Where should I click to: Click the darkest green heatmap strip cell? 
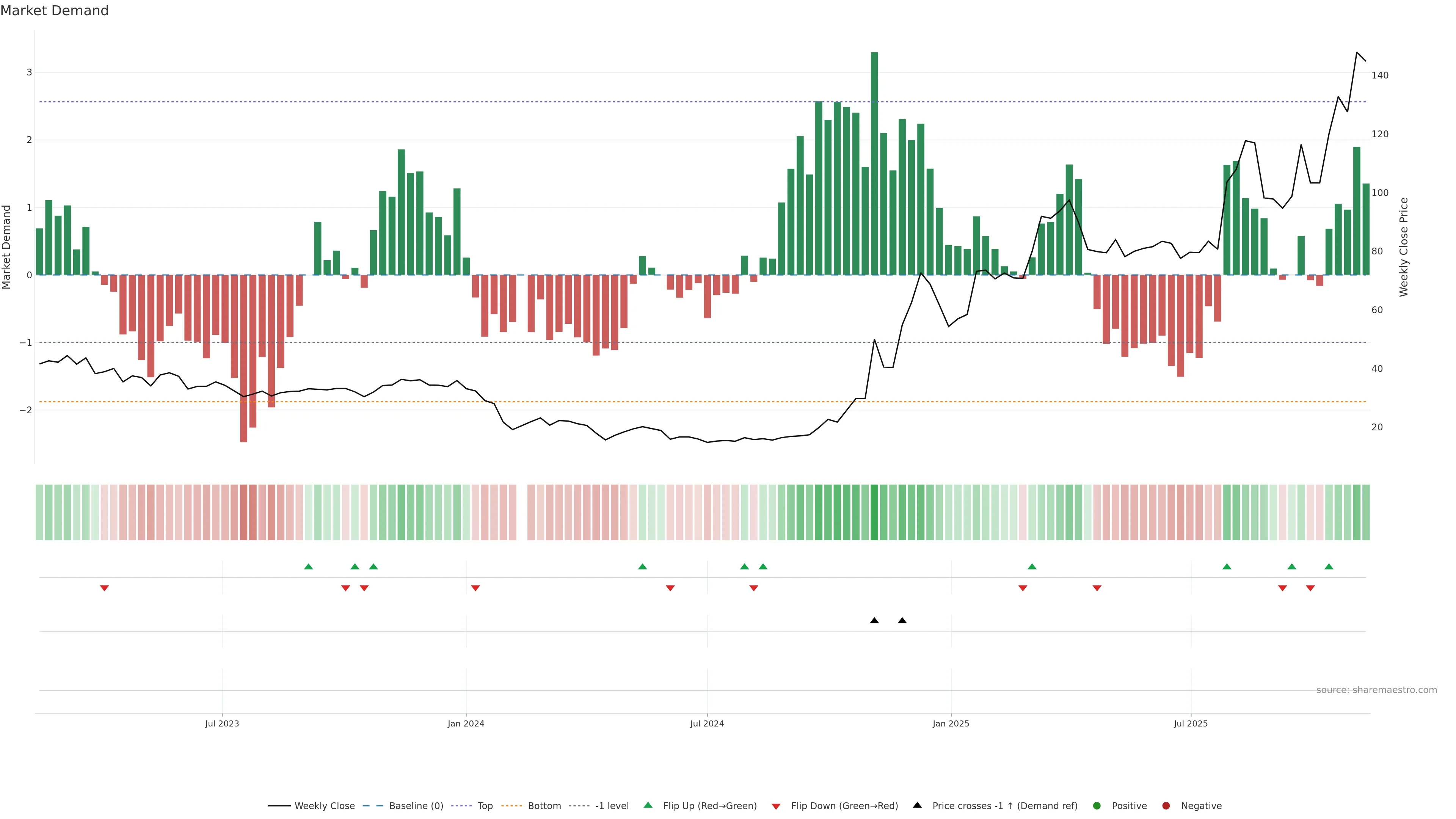[874, 512]
